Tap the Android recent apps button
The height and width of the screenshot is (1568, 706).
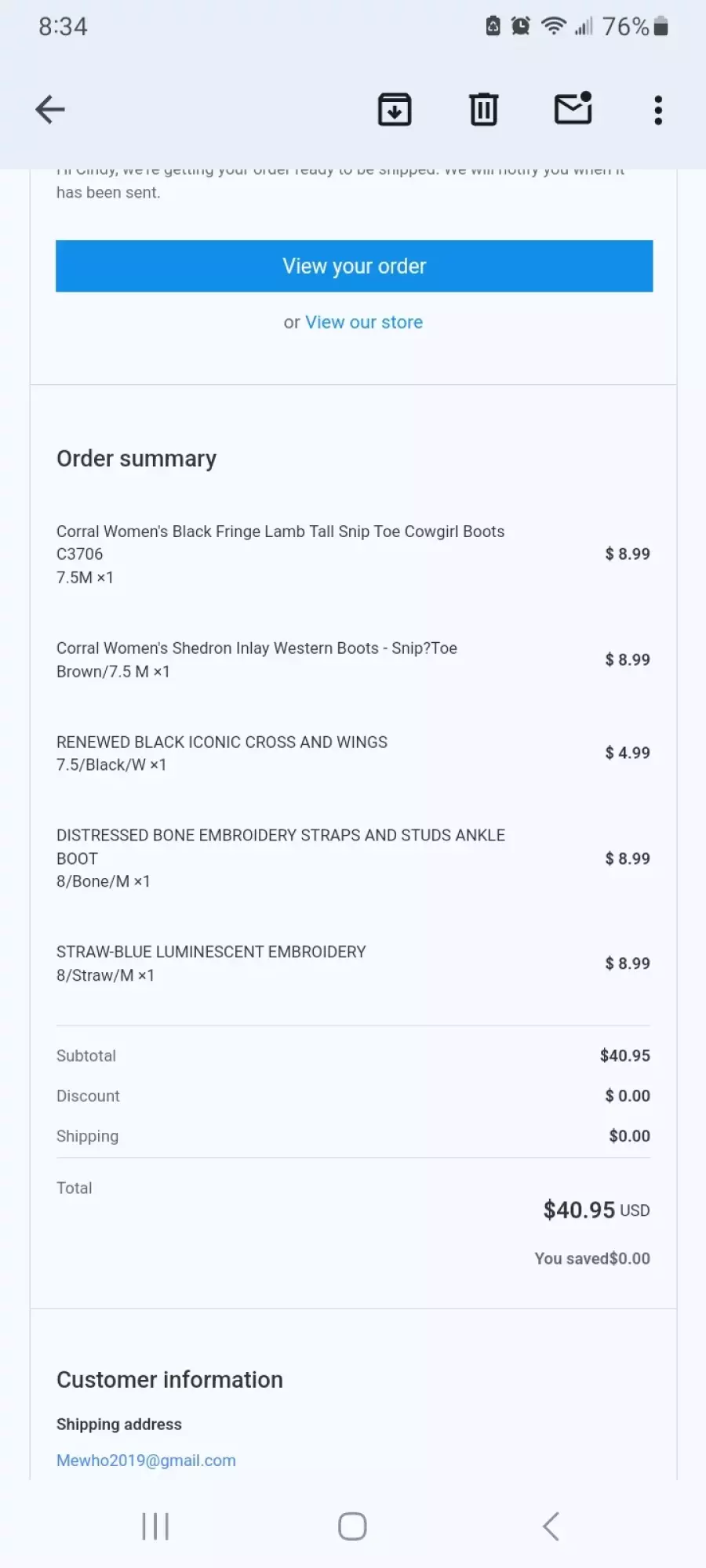click(x=155, y=1526)
